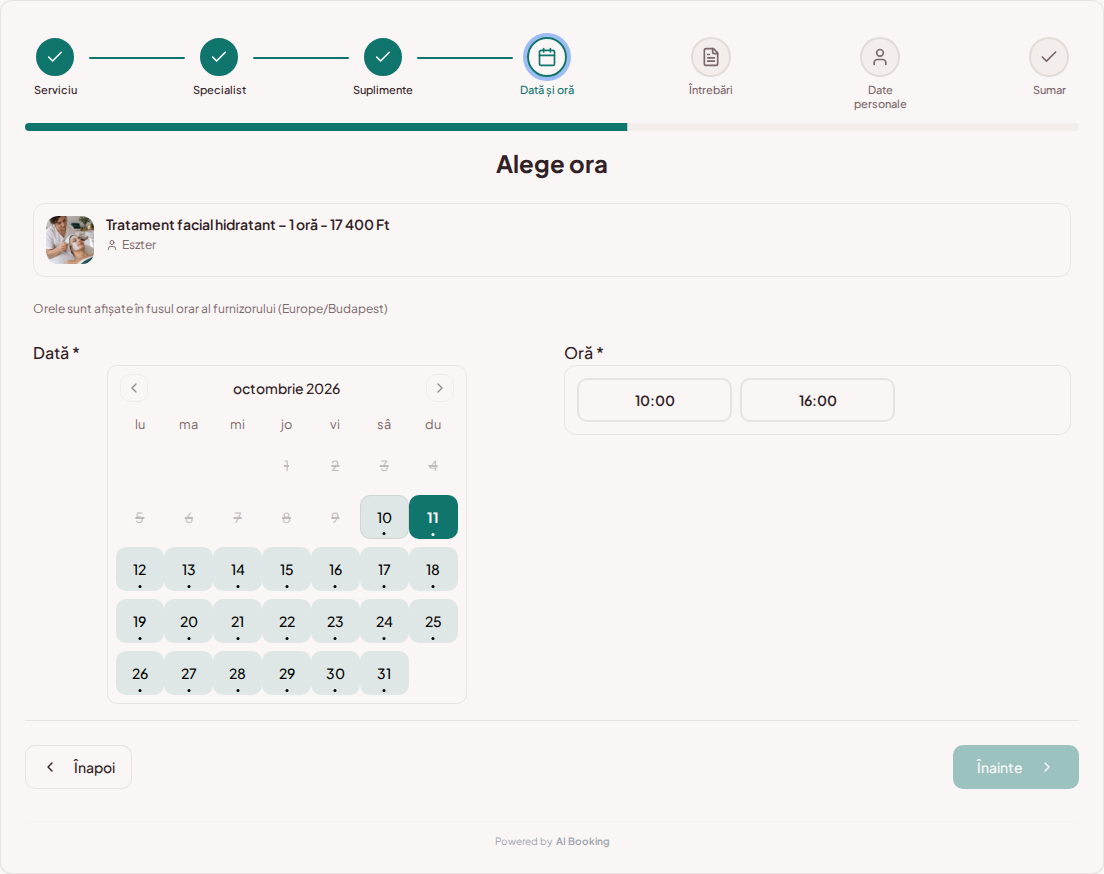The image size is (1104, 874).
Task: Click the facial treatment service thumbnail
Action: pyautogui.click(x=70, y=239)
